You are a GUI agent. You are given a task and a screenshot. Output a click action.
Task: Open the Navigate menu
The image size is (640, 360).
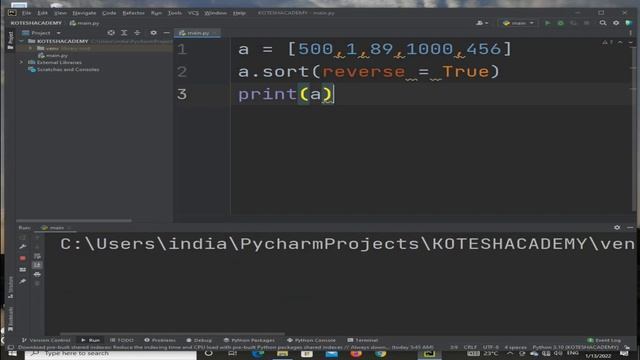84,13
